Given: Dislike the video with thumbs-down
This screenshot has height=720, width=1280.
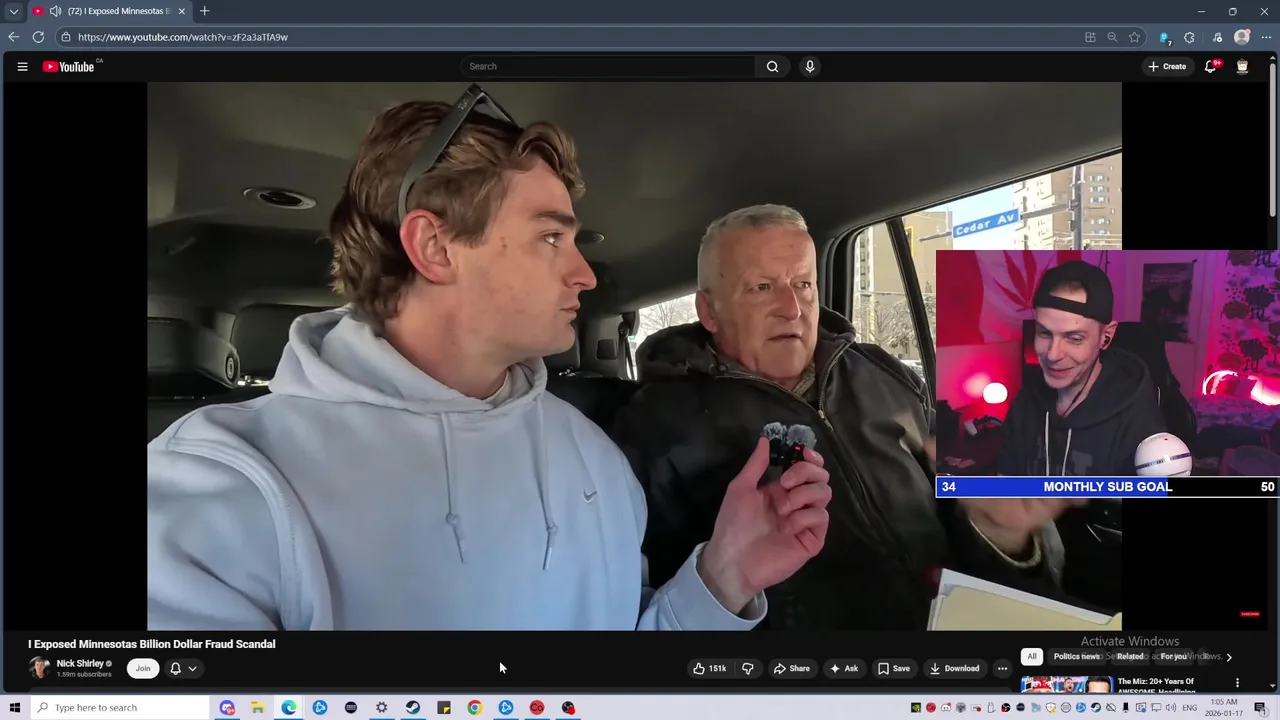Looking at the screenshot, I should (x=747, y=669).
